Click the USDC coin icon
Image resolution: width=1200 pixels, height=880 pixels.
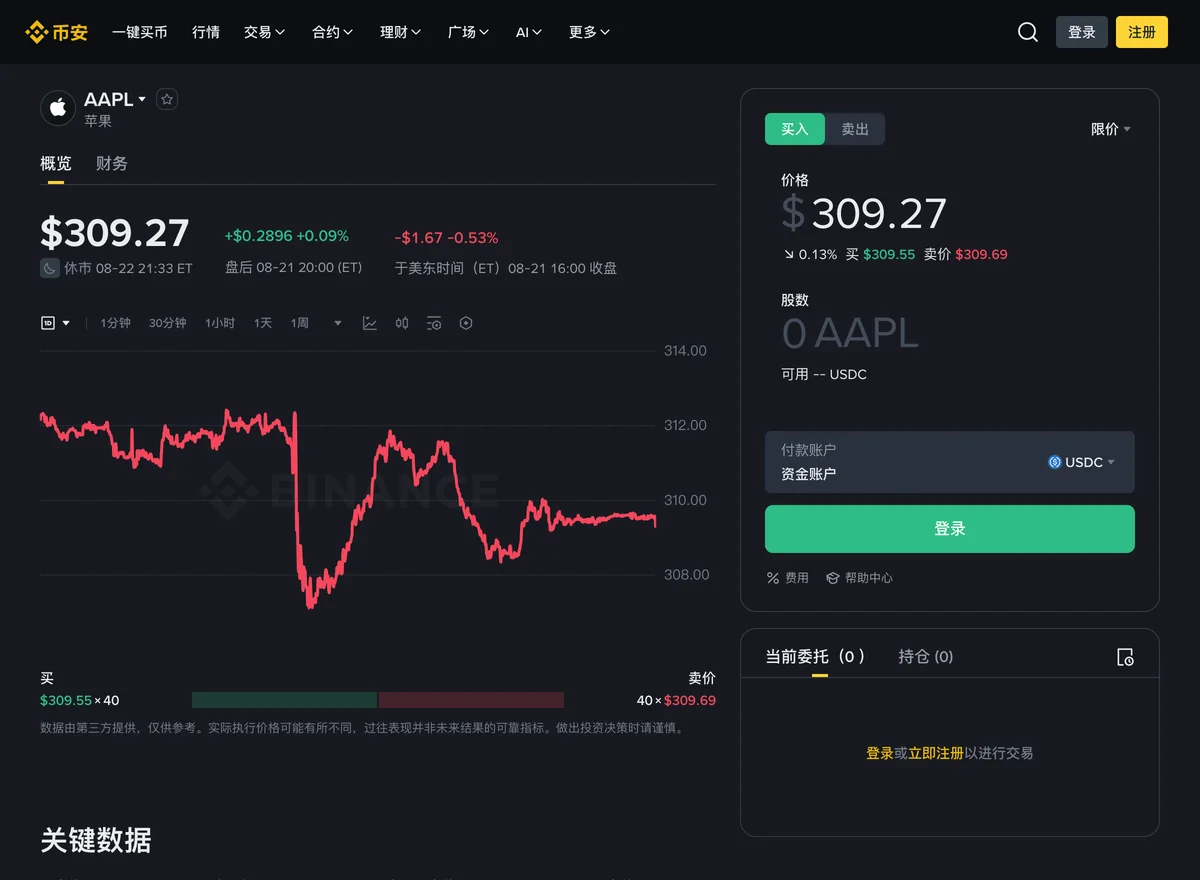click(x=1054, y=462)
